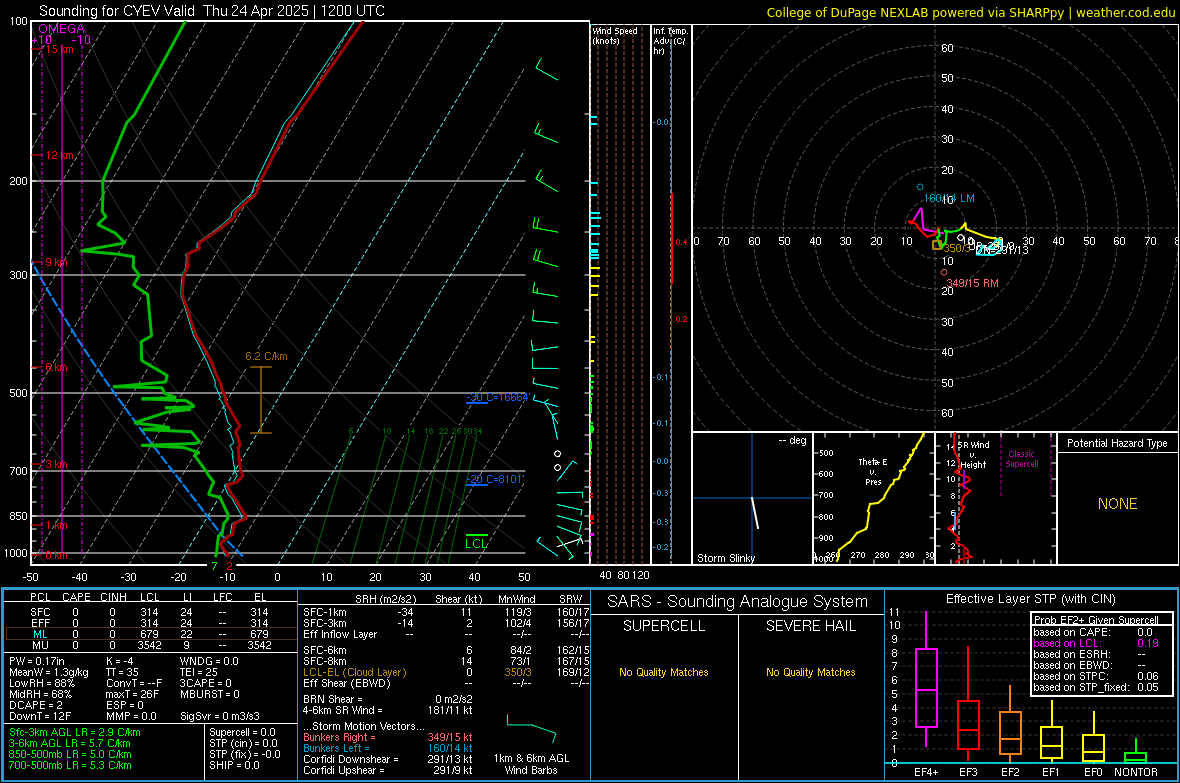Click "SARS - Sounding Analogue System" header

(x=738, y=602)
